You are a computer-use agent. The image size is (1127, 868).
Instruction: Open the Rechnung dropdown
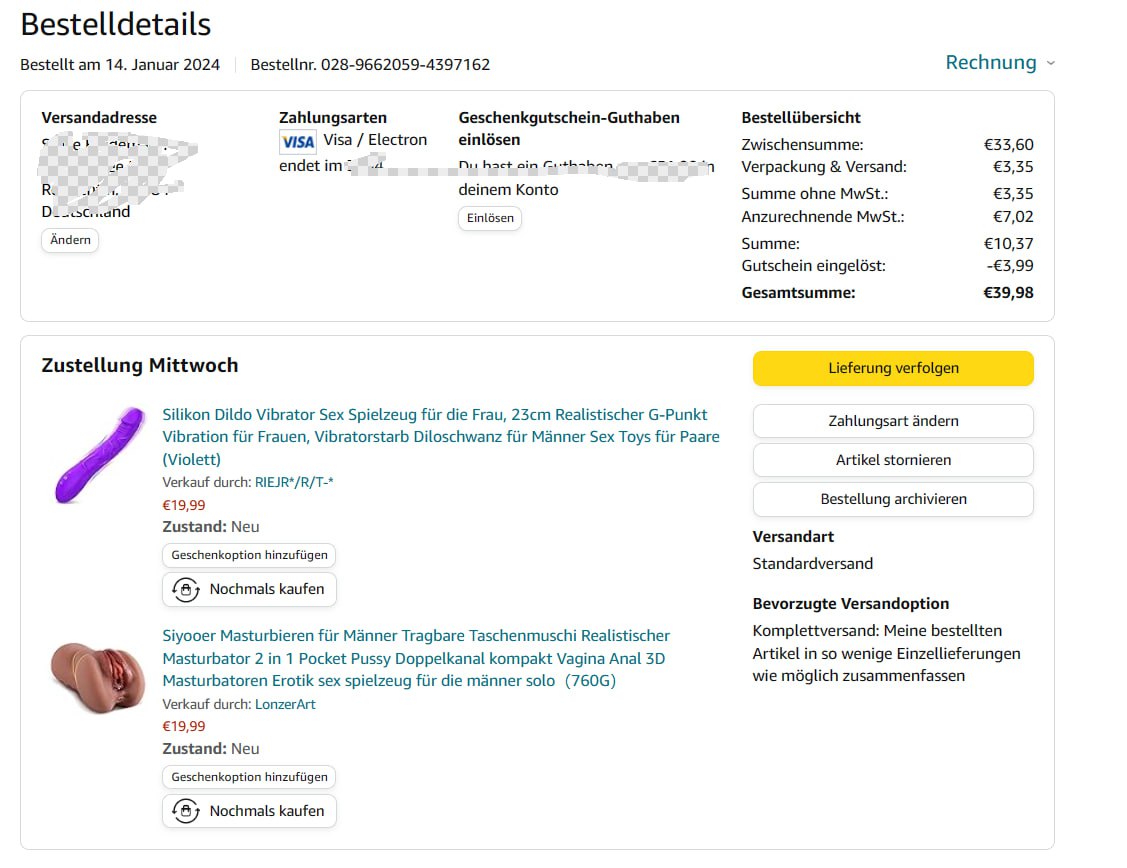click(x=990, y=62)
